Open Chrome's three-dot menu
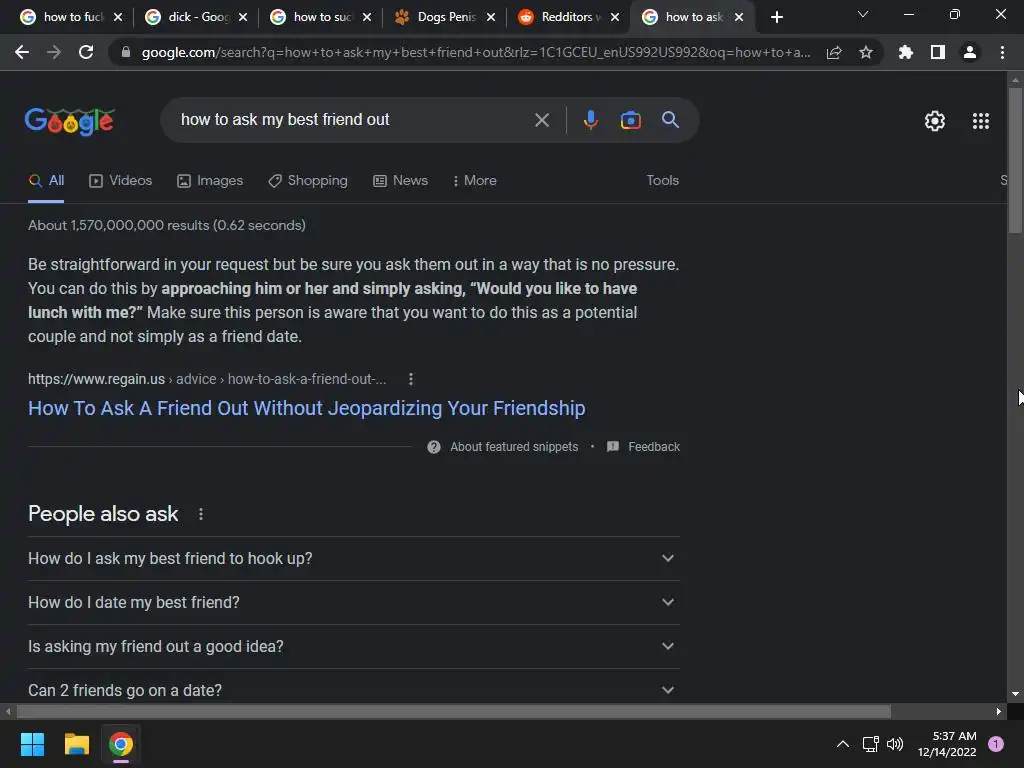Image resolution: width=1024 pixels, height=768 pixels. pyautogui.click(x=1002, y=52)
